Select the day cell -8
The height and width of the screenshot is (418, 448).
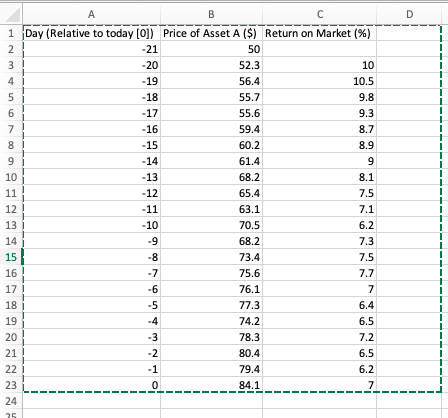coord(92,257)
